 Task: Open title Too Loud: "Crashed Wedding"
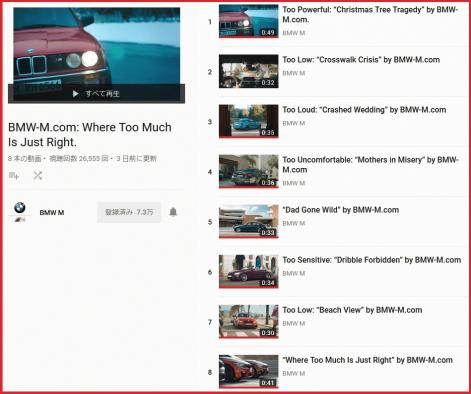[364, 110]
